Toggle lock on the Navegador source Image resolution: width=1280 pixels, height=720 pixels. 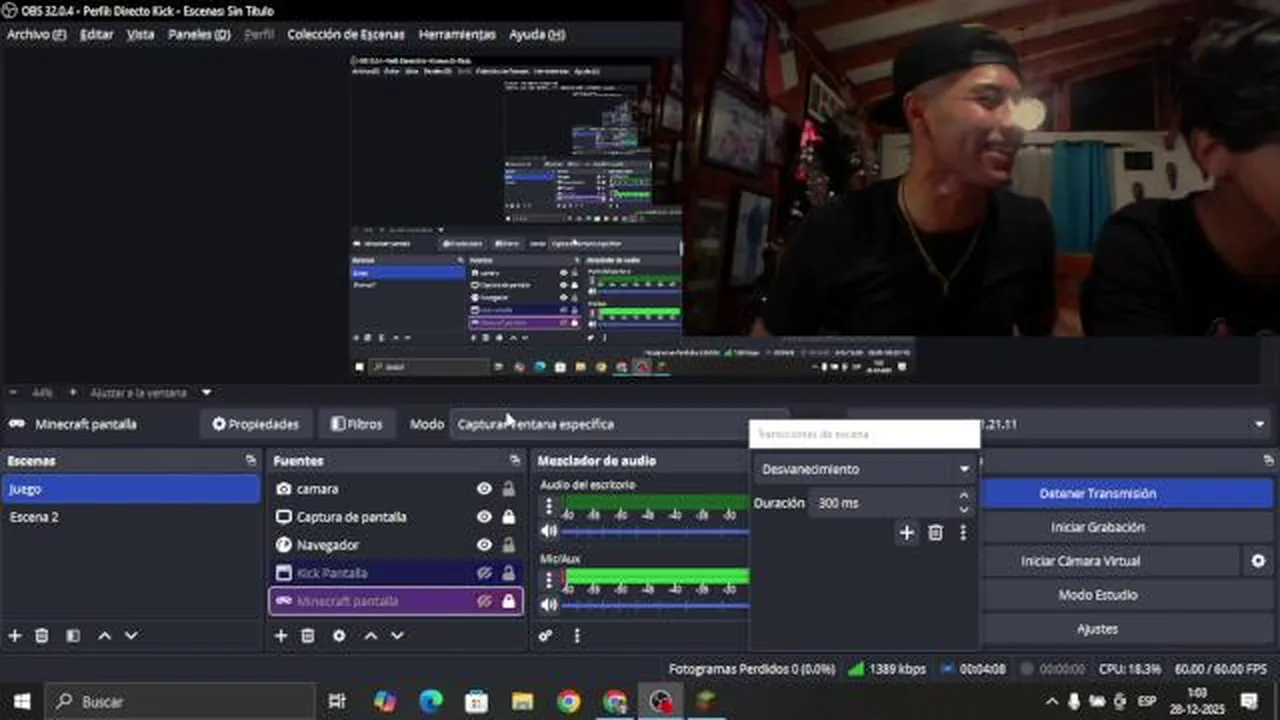(x=508, y=545)
